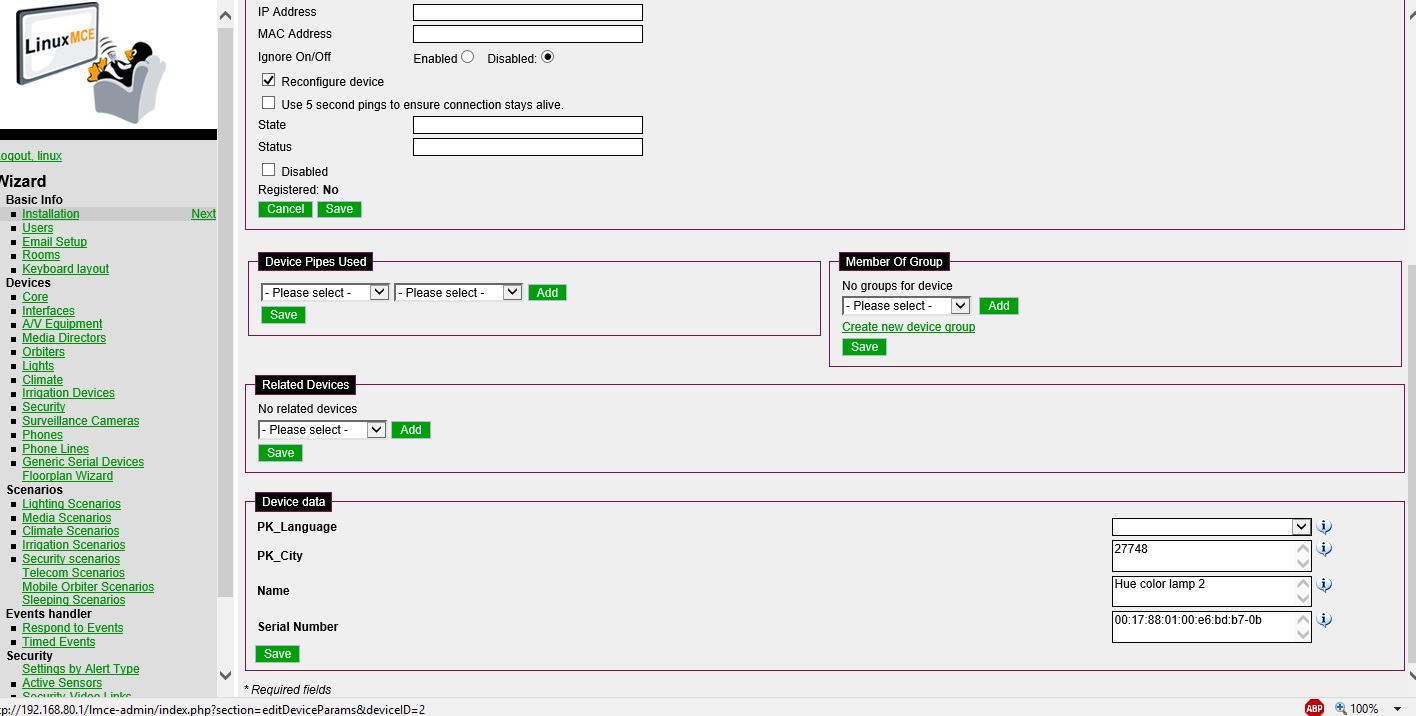The height and width of the screenshot is (716, 1416).
Task: Click the Cancel button
Action: point(285,209)
